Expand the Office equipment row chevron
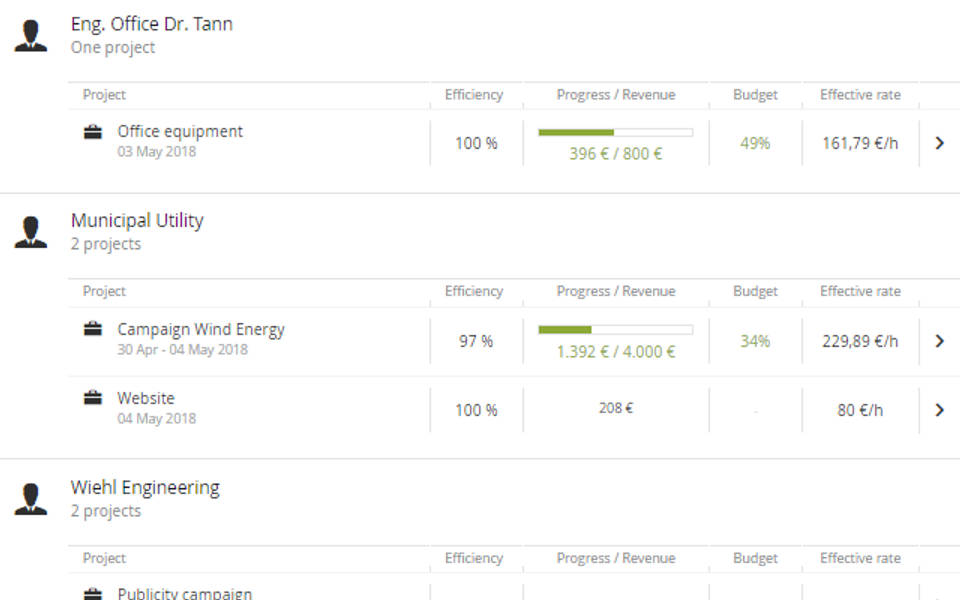The image size is (960, 600). 939,143
